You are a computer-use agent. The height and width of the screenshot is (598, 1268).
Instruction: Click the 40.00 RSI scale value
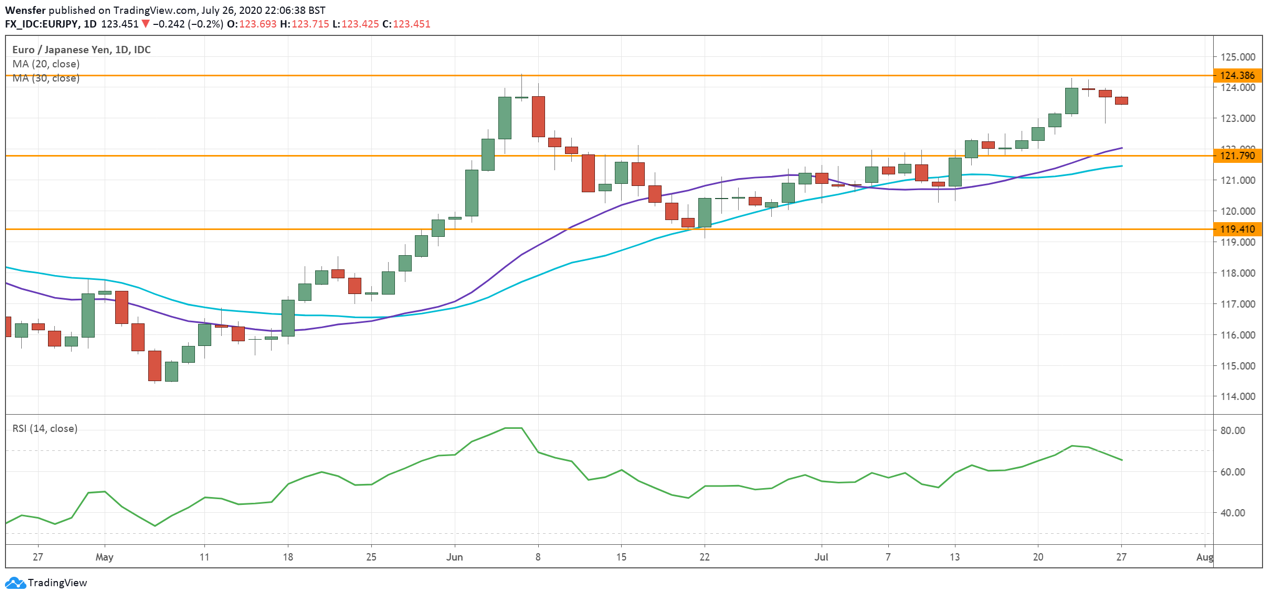(x=1233, y=513)
